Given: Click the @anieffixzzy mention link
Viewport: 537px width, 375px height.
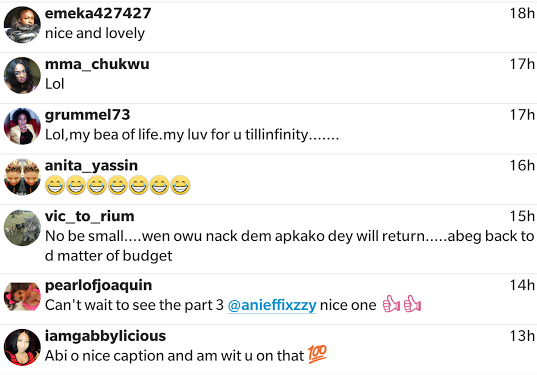Looking at the screenshot, I should pyautogui.click(x=272, y=305).
